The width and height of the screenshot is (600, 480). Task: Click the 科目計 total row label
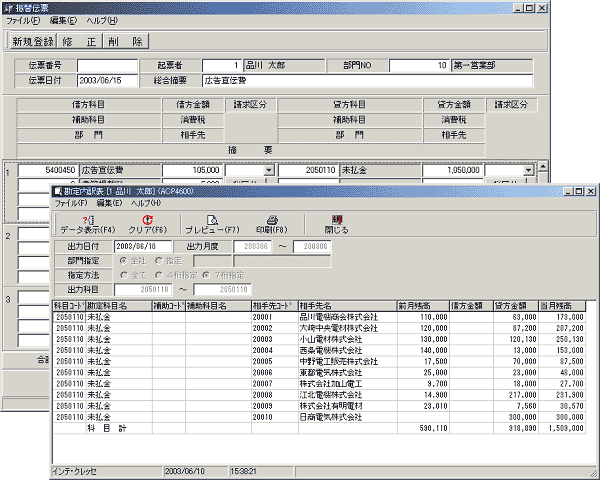pos(106,428)
